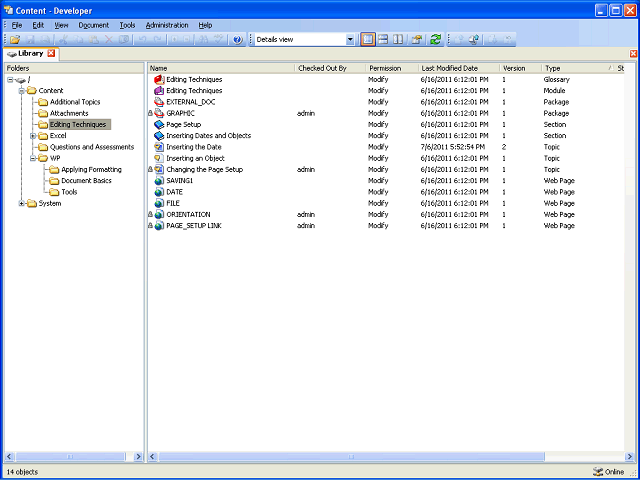This screenshot has height=480, width=640.
Task: Click the Page Setup section book icon
Action: click(159, 124)
